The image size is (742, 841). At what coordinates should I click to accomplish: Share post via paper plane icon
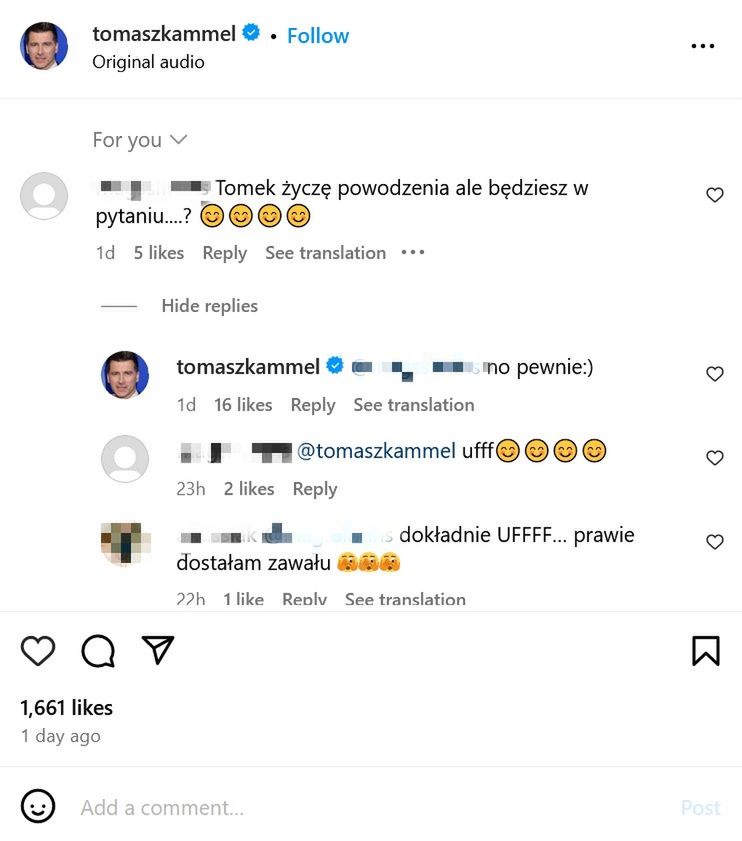tap(158, 650)
